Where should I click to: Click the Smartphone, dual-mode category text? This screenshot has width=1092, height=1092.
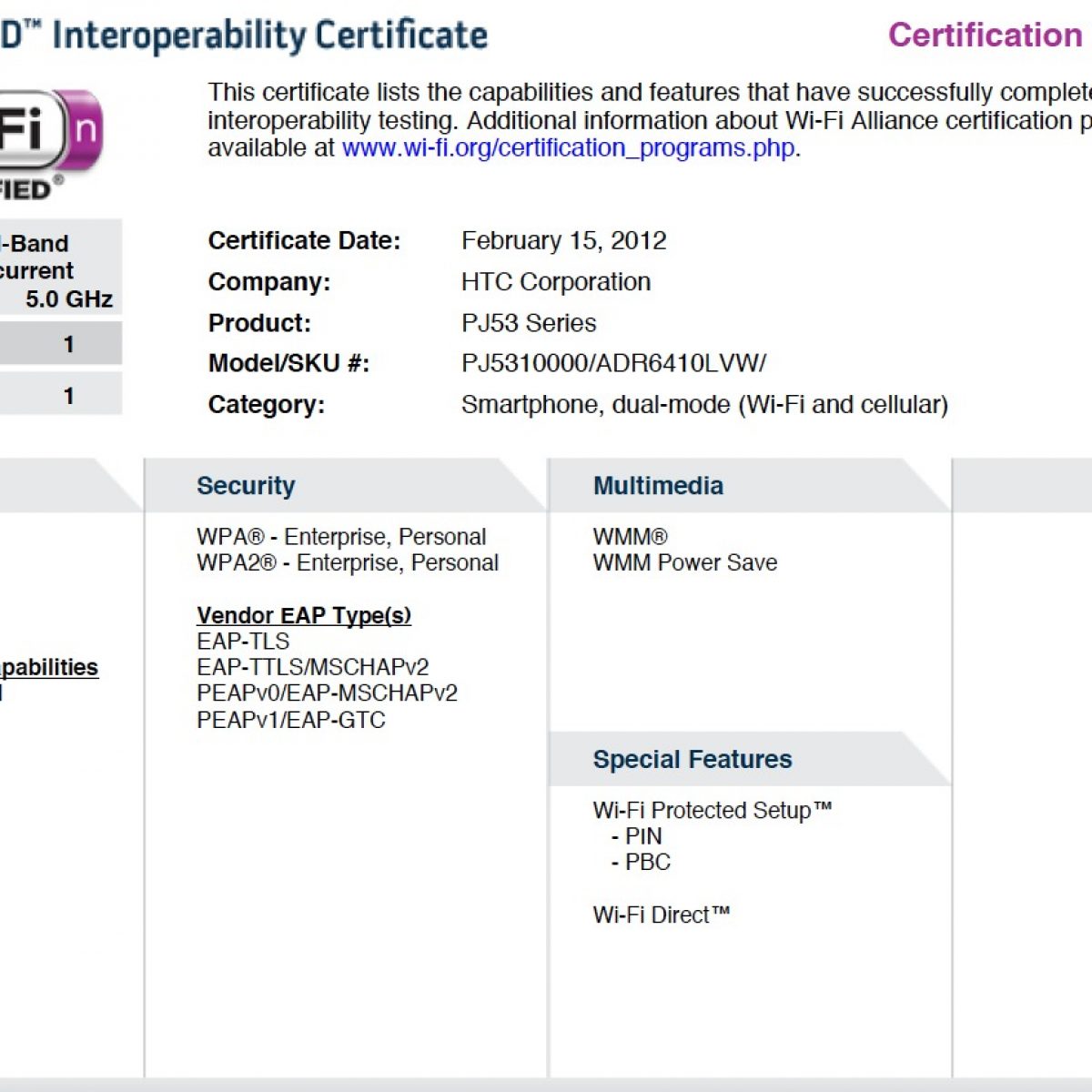point(704,405)
